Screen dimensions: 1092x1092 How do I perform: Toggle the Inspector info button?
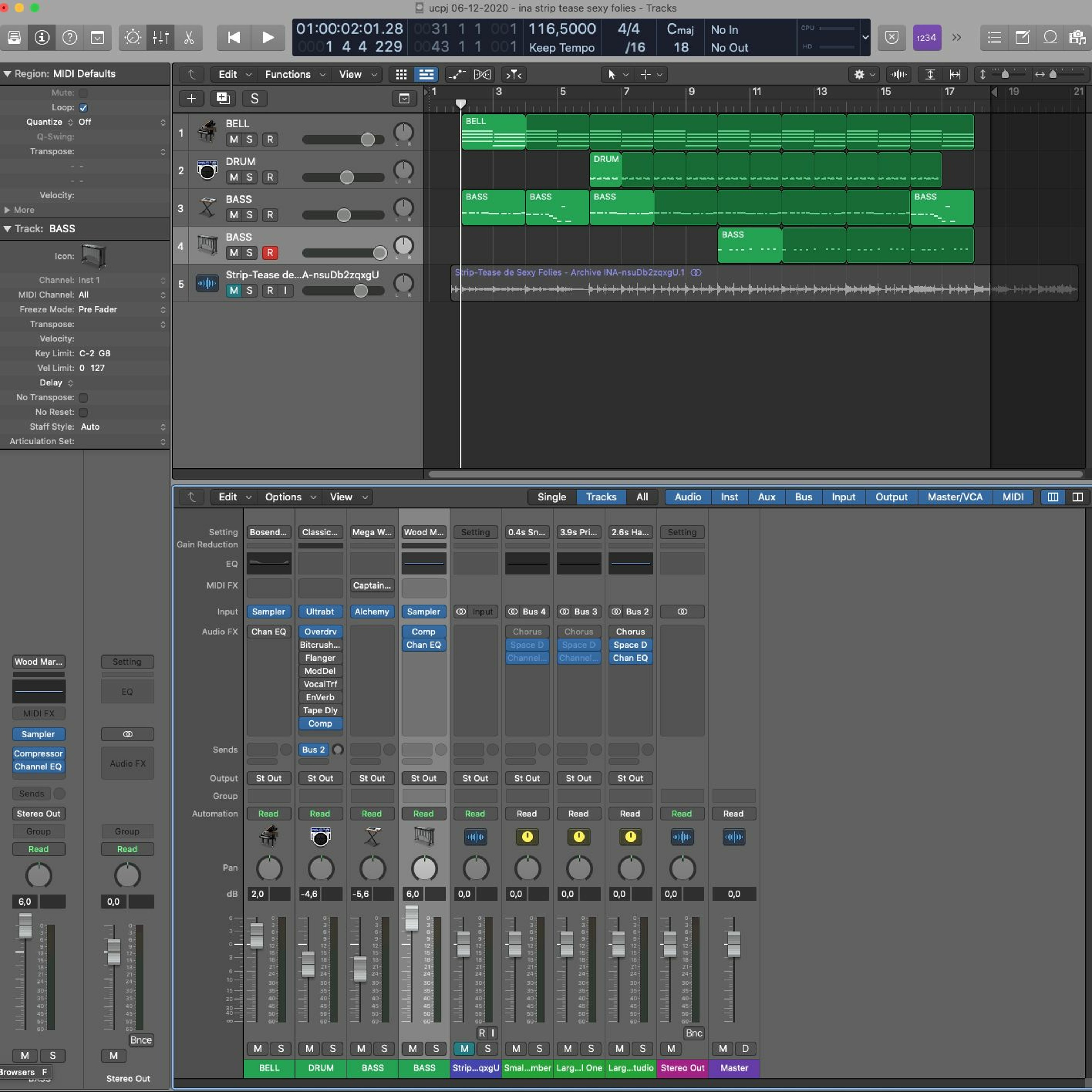tap(42, 37)
